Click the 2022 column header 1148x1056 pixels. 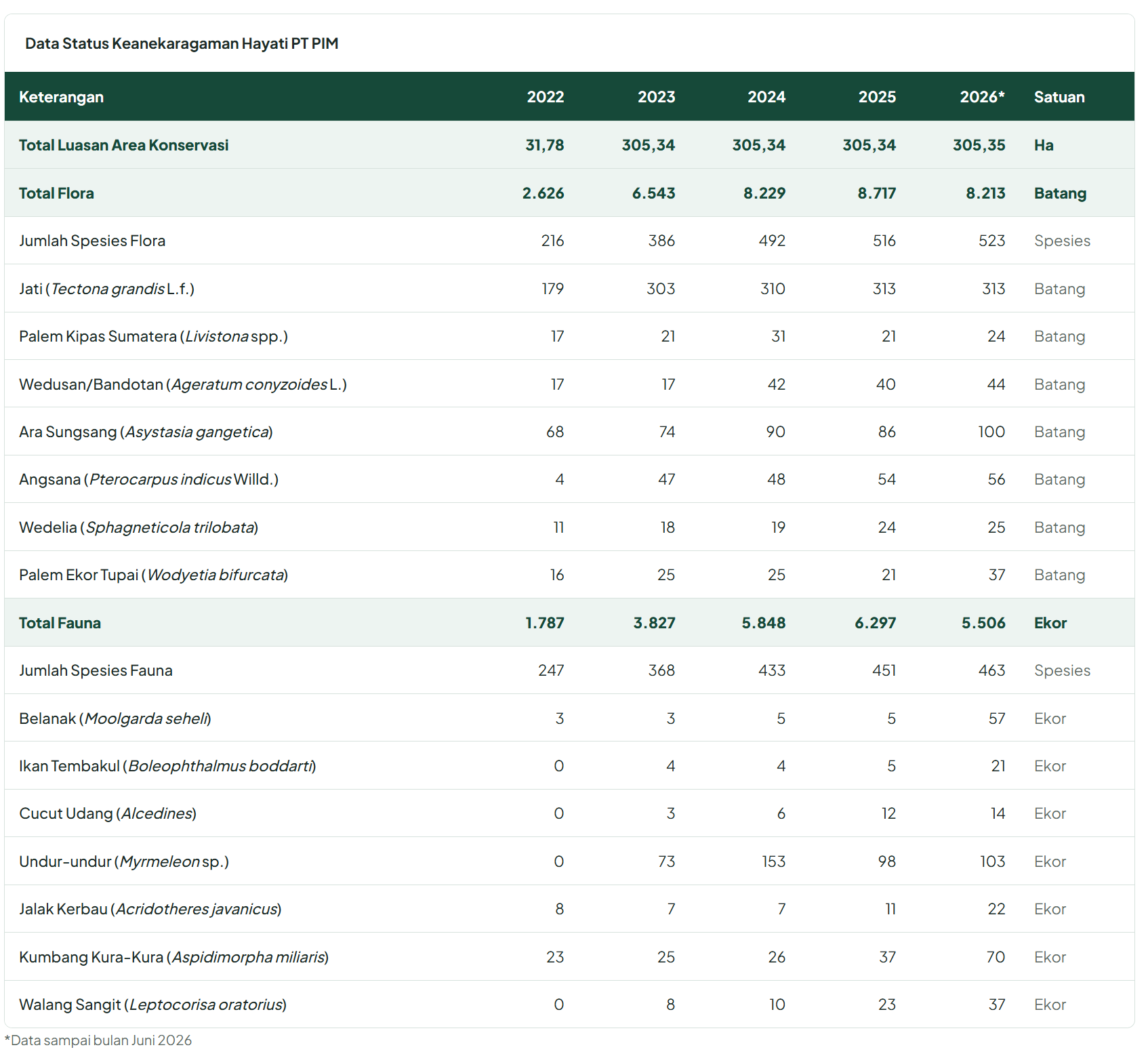click(546, 97)
